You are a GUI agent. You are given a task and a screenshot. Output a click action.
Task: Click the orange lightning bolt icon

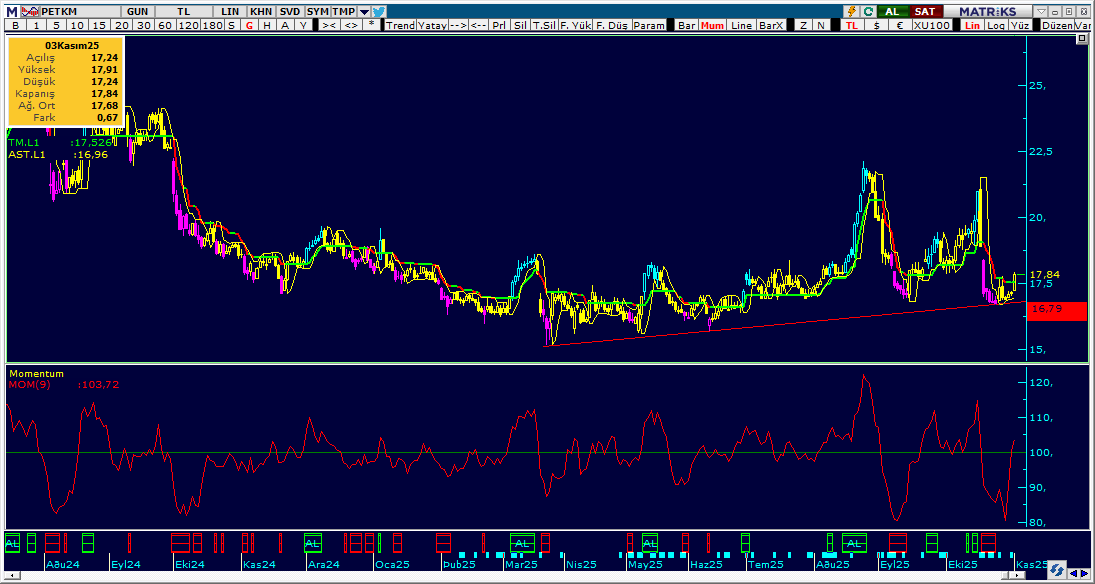tap(851, 11)
